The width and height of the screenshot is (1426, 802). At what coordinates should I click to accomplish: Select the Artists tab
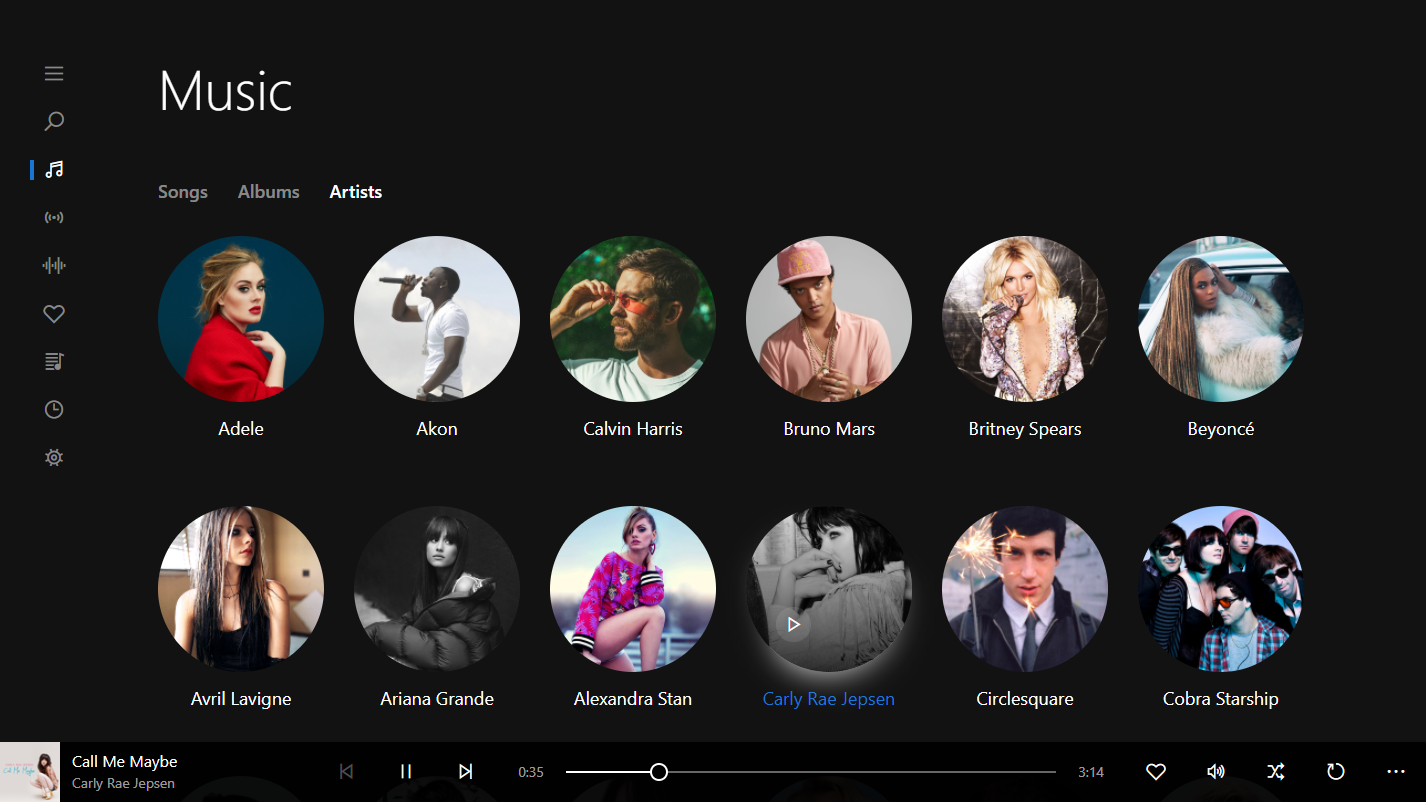(356, 192)
